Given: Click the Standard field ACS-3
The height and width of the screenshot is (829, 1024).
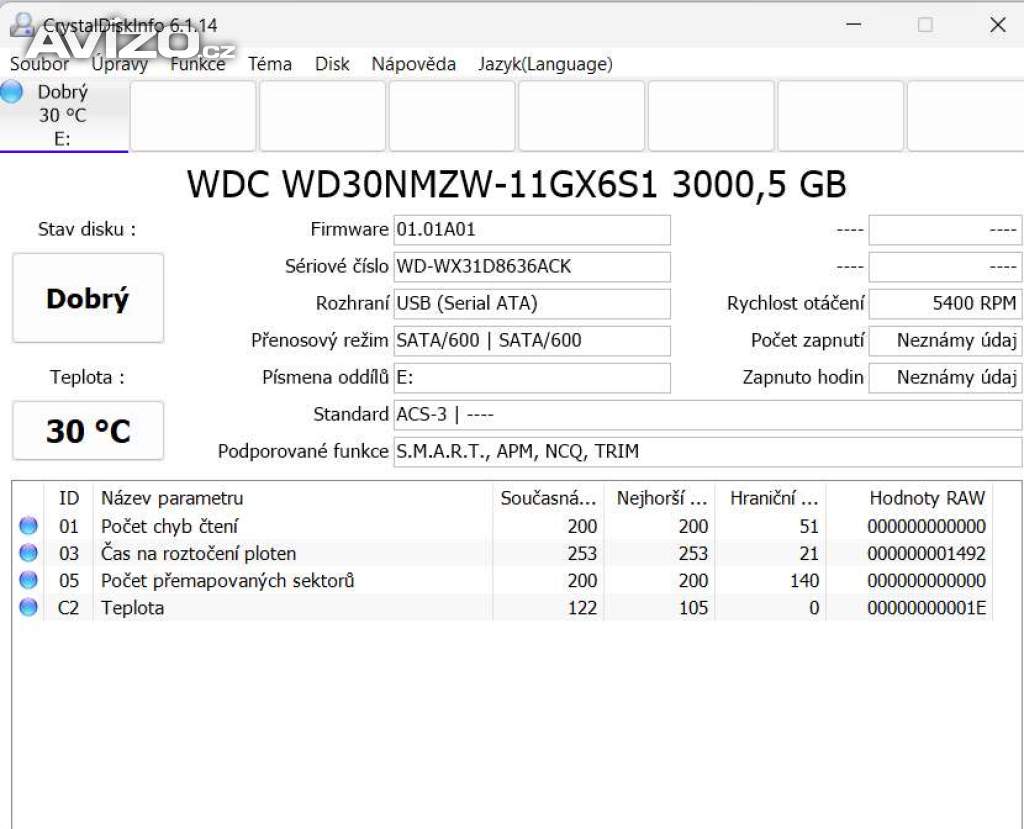Looking at the screenshot, I should click(x=707, y=415).
